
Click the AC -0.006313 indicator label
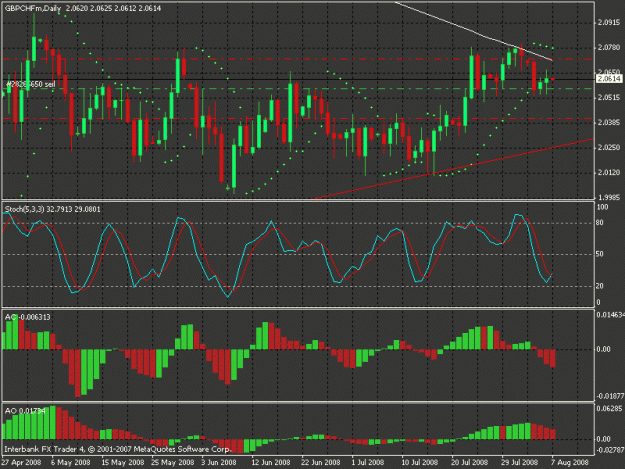coord(28,317)
